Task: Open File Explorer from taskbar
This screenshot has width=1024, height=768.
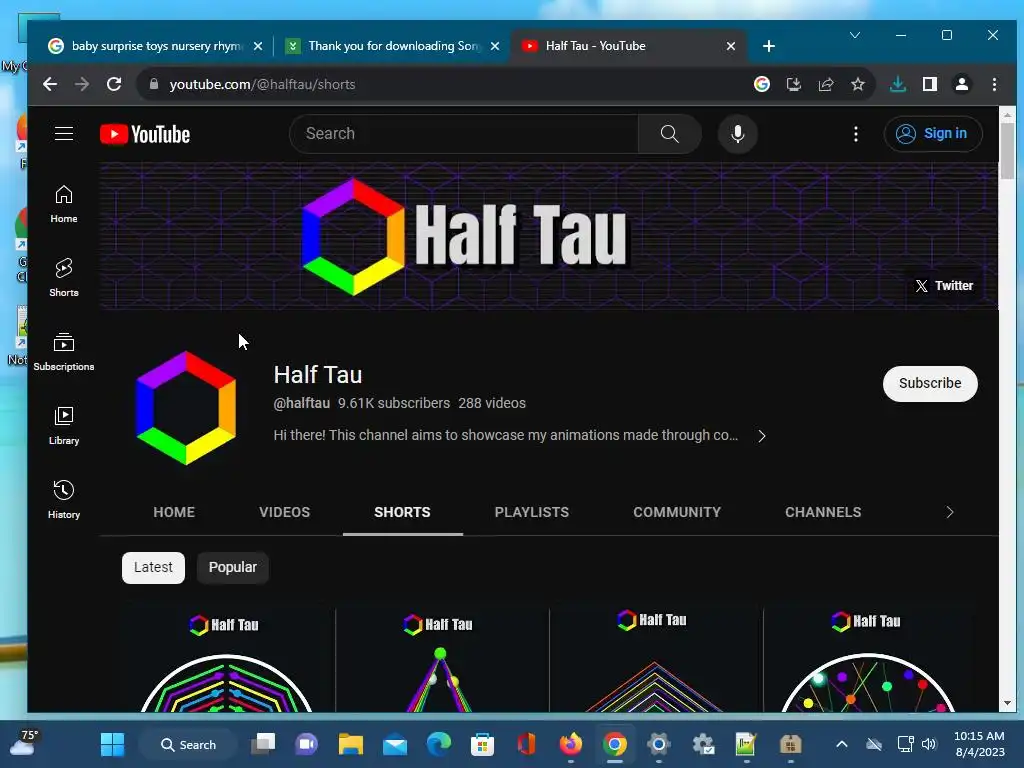Action: [351, 744]
